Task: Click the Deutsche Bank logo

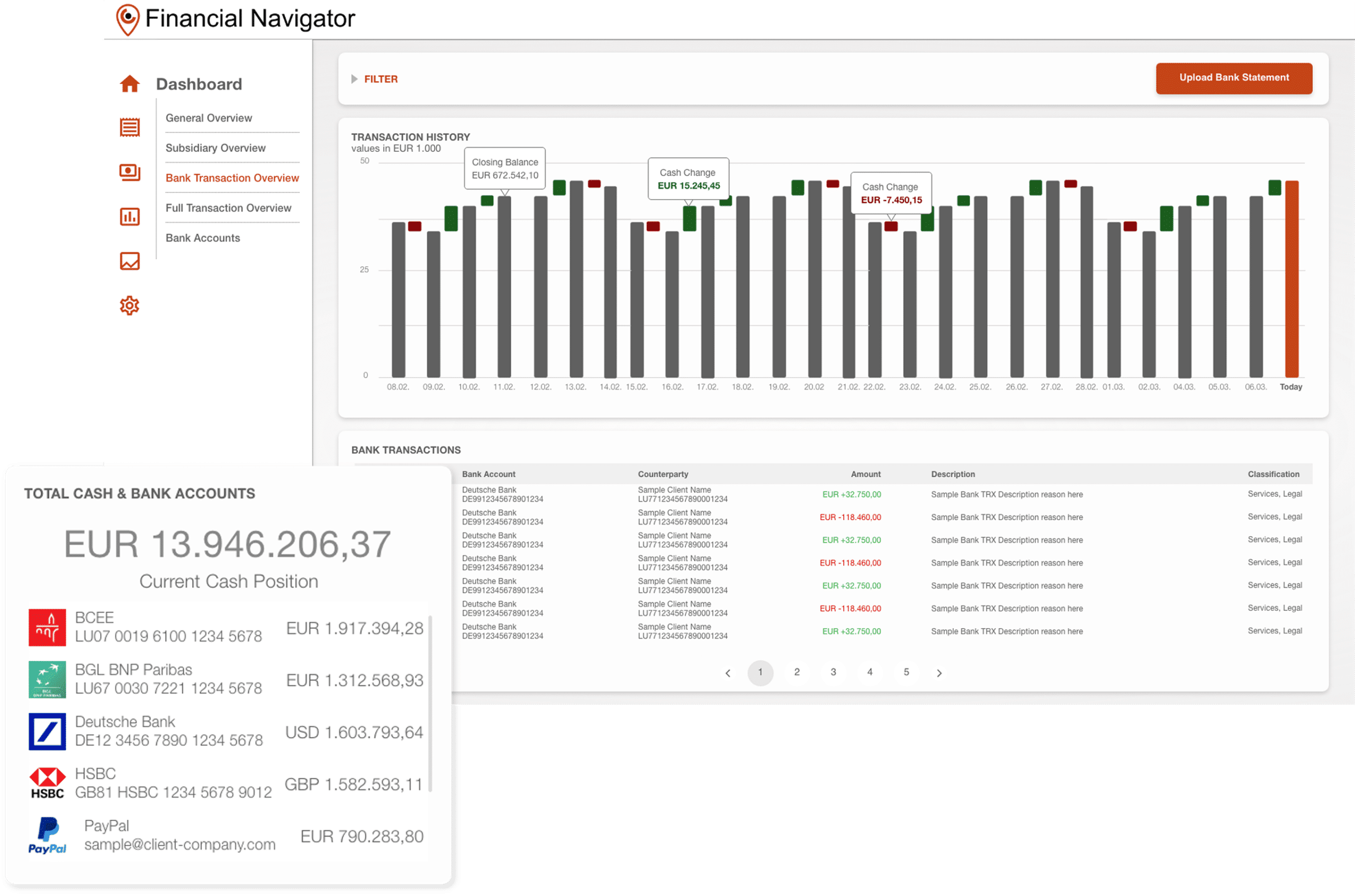Action: [48, 731]
